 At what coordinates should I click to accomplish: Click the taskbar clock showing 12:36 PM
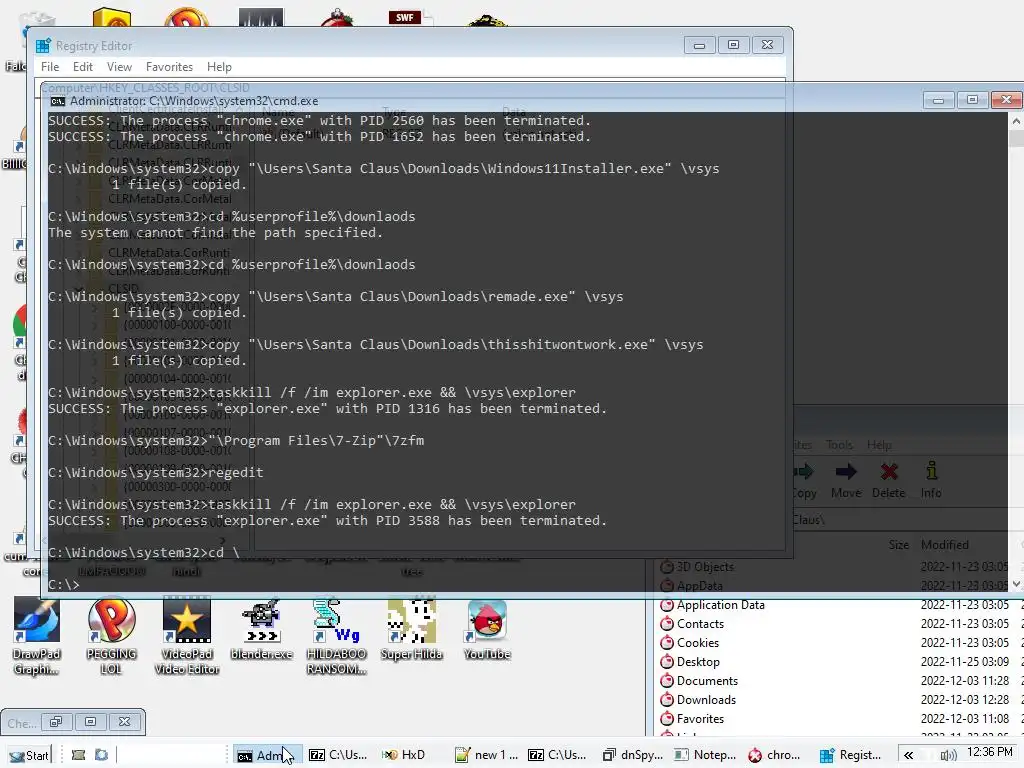pyautogui.click(x=989, y=752)
